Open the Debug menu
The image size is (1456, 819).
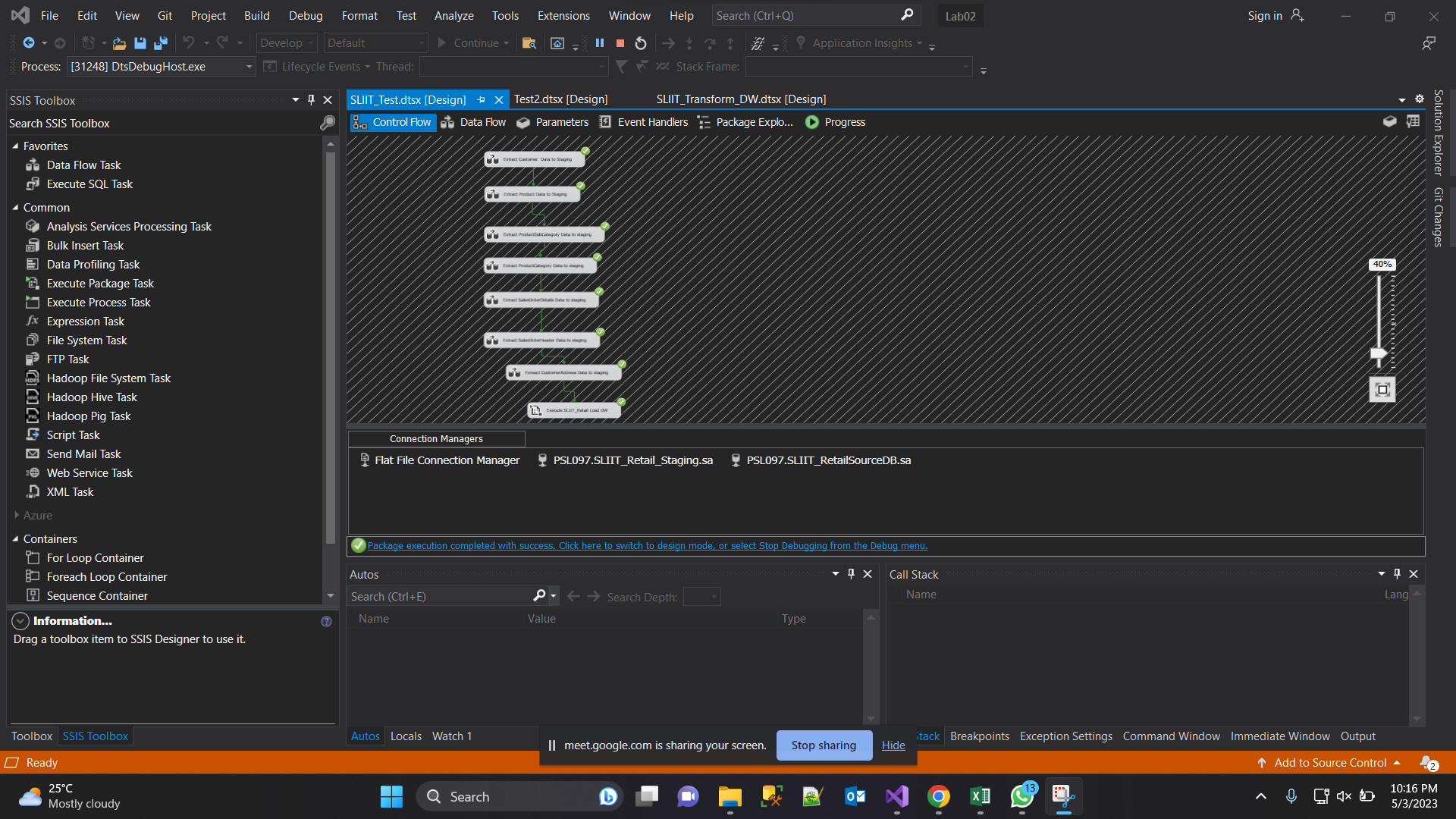click(x=306, y=15)
